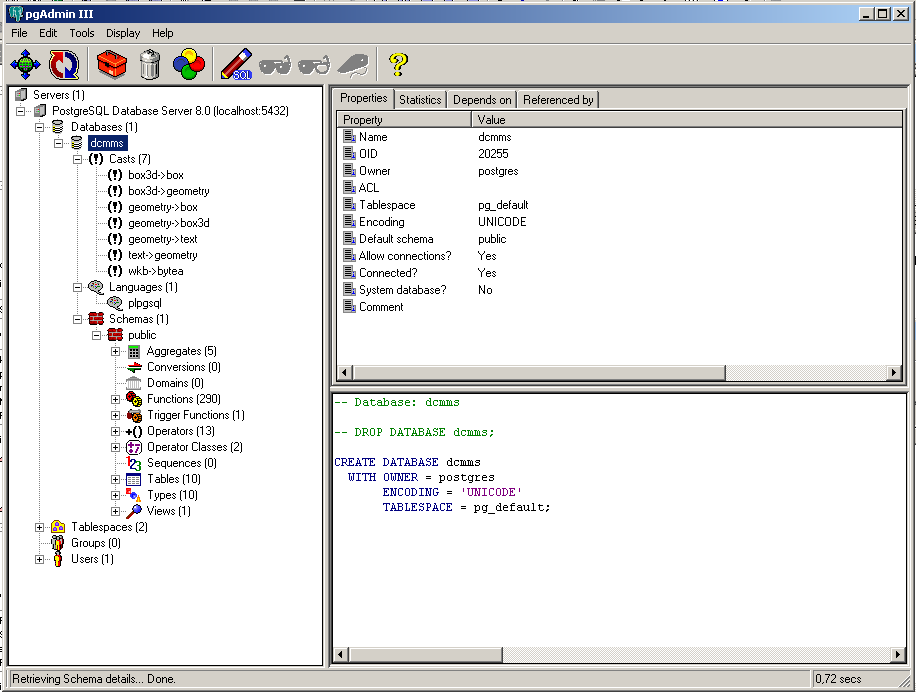Click the Users person icon
Viewport: 916px width, 692px height.
pyautogui.click(x=58, y=559)
